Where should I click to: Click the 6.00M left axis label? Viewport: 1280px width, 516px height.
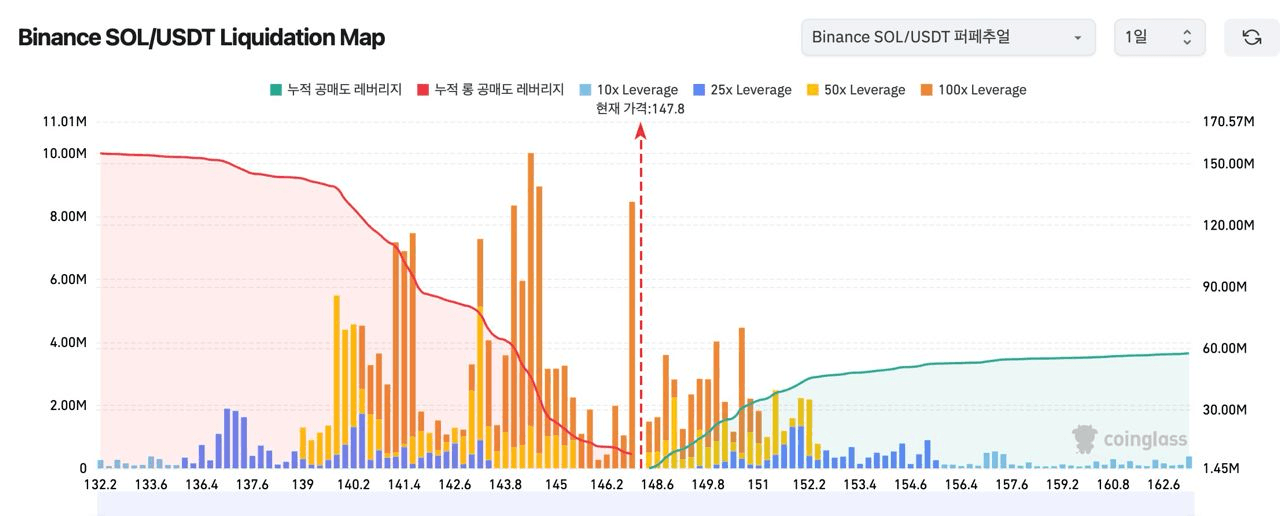pos(67,279)
